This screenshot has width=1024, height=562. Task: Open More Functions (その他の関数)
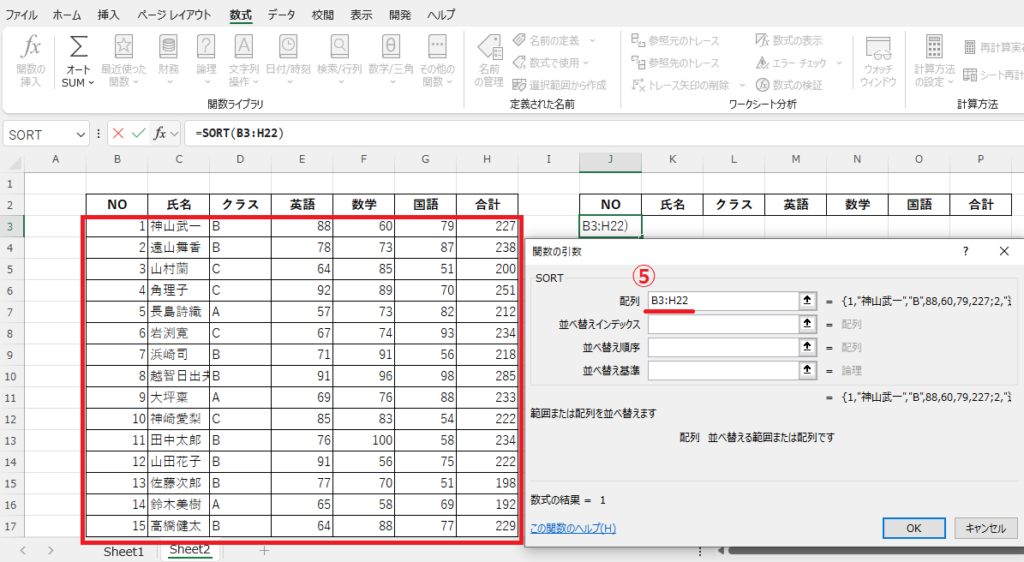[x=437, y=61]
